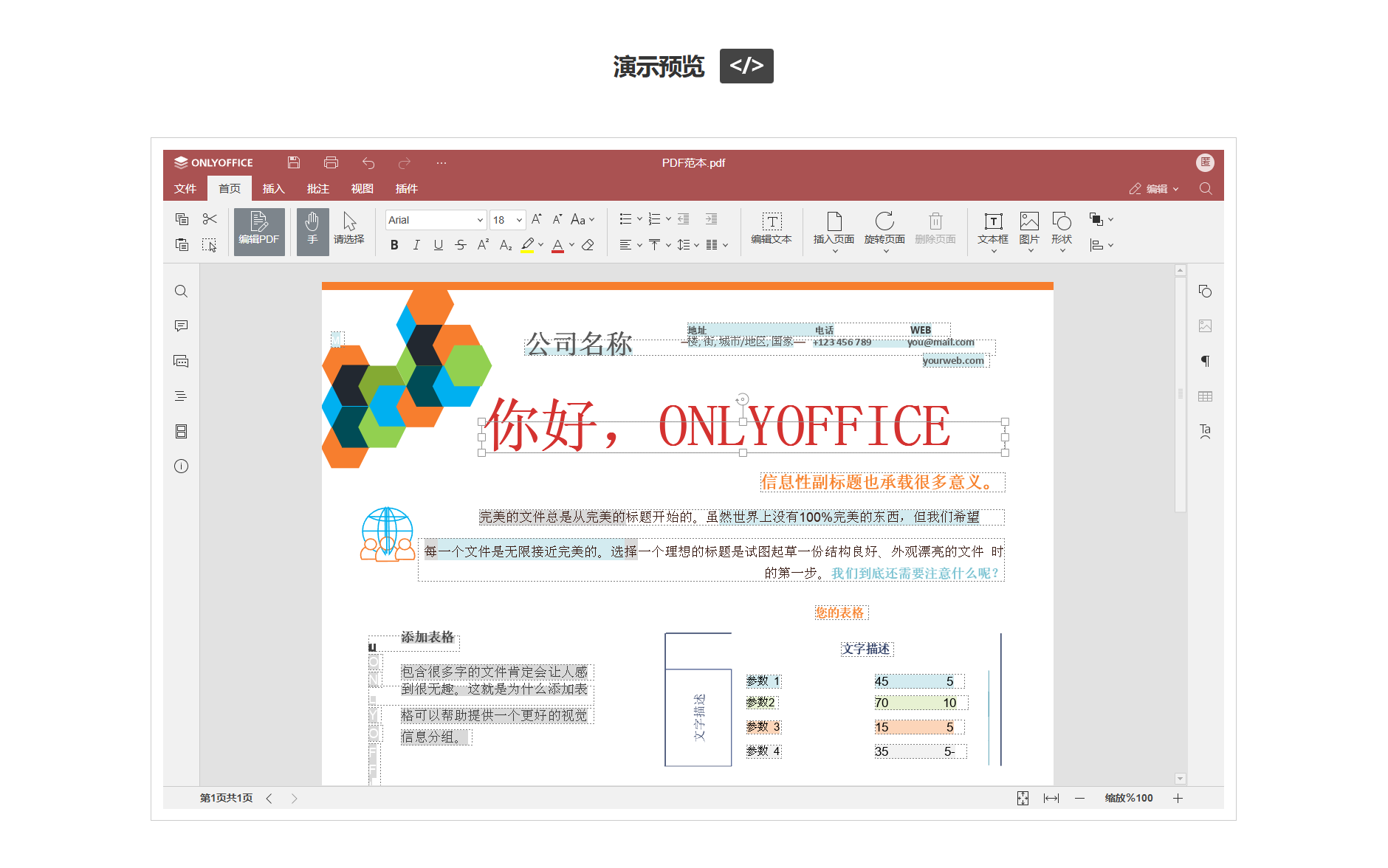1388x868 pixels.
Task: Select the 首页 home tab
Action: (x=230, y=189)
